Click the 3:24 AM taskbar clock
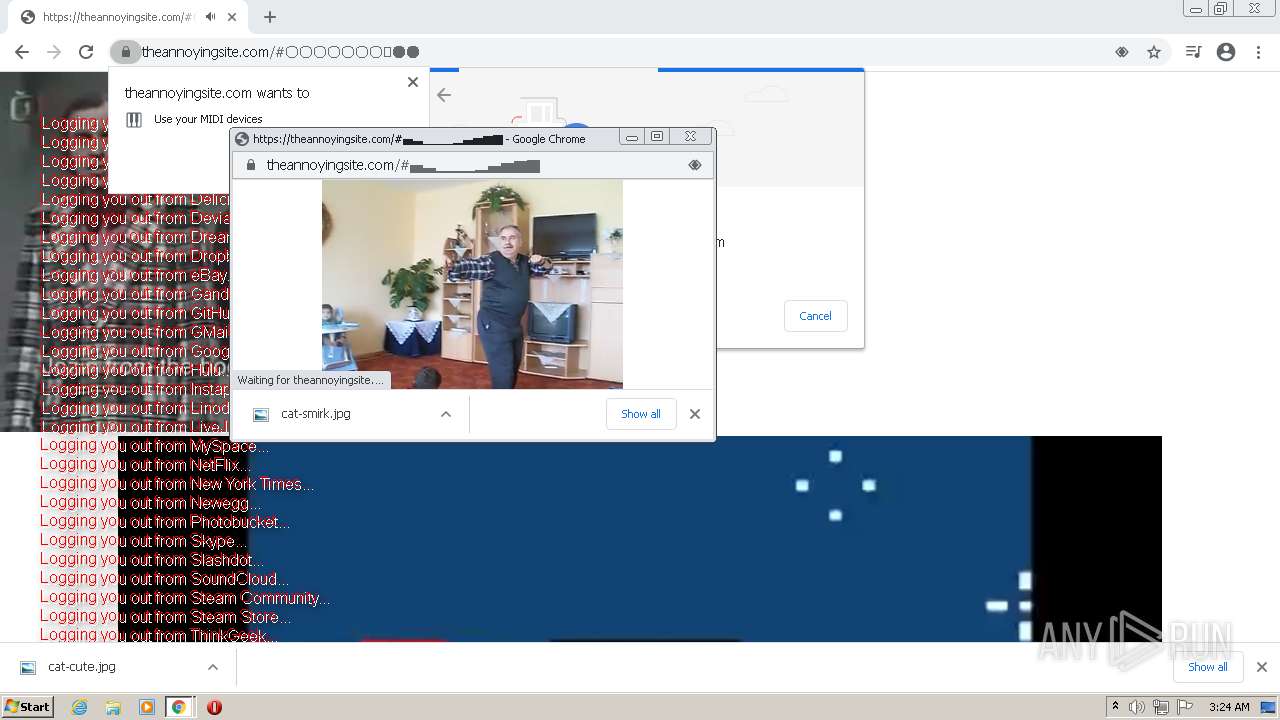The width and height of the screenshot is (1280, 720). pyautogui.click(x=1229, y=707)
